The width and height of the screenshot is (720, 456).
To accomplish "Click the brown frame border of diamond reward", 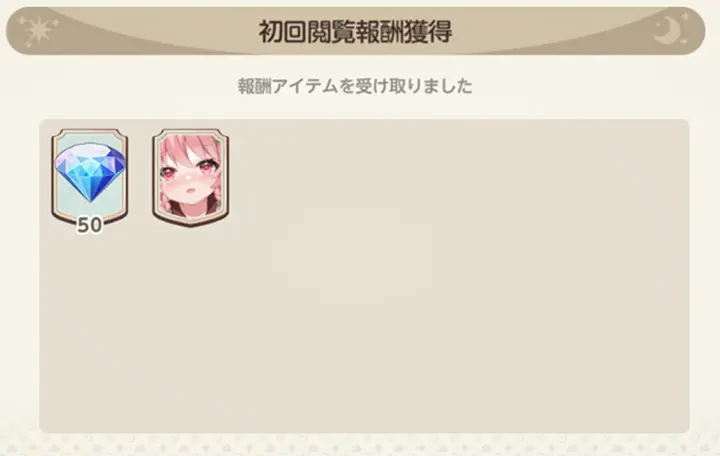I will coord(53,177).
